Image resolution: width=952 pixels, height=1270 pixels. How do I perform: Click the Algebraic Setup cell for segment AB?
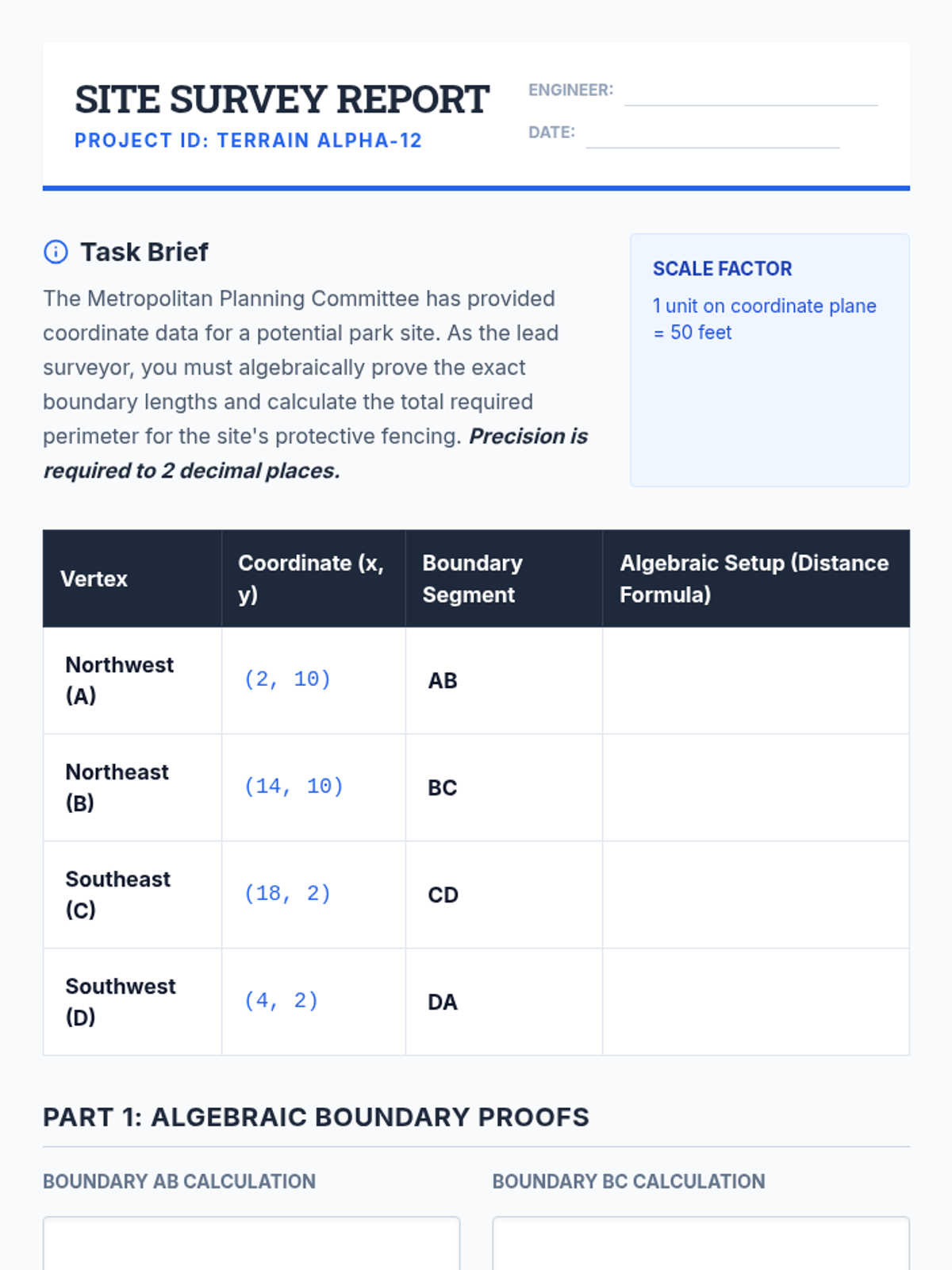pos(755,680)
